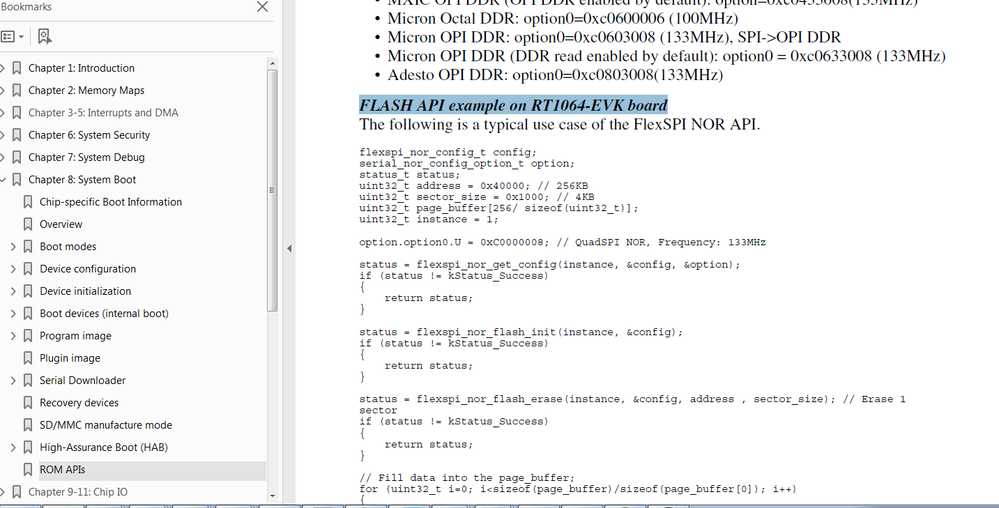Expand High-Assurance Boot (HAB) bookmark
This screenshot has height=508, width=999.
point(13,447)
